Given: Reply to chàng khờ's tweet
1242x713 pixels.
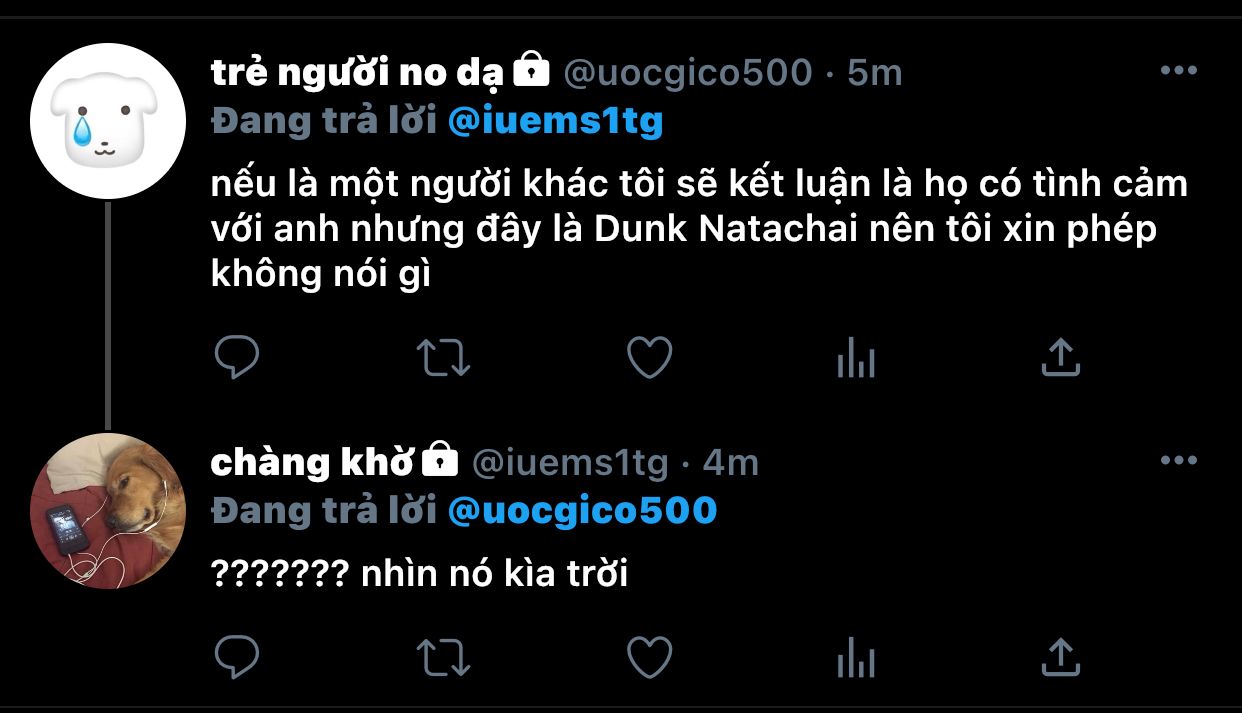Looking at the screenshot, I should pyautogui.click(x=237, y=657).
